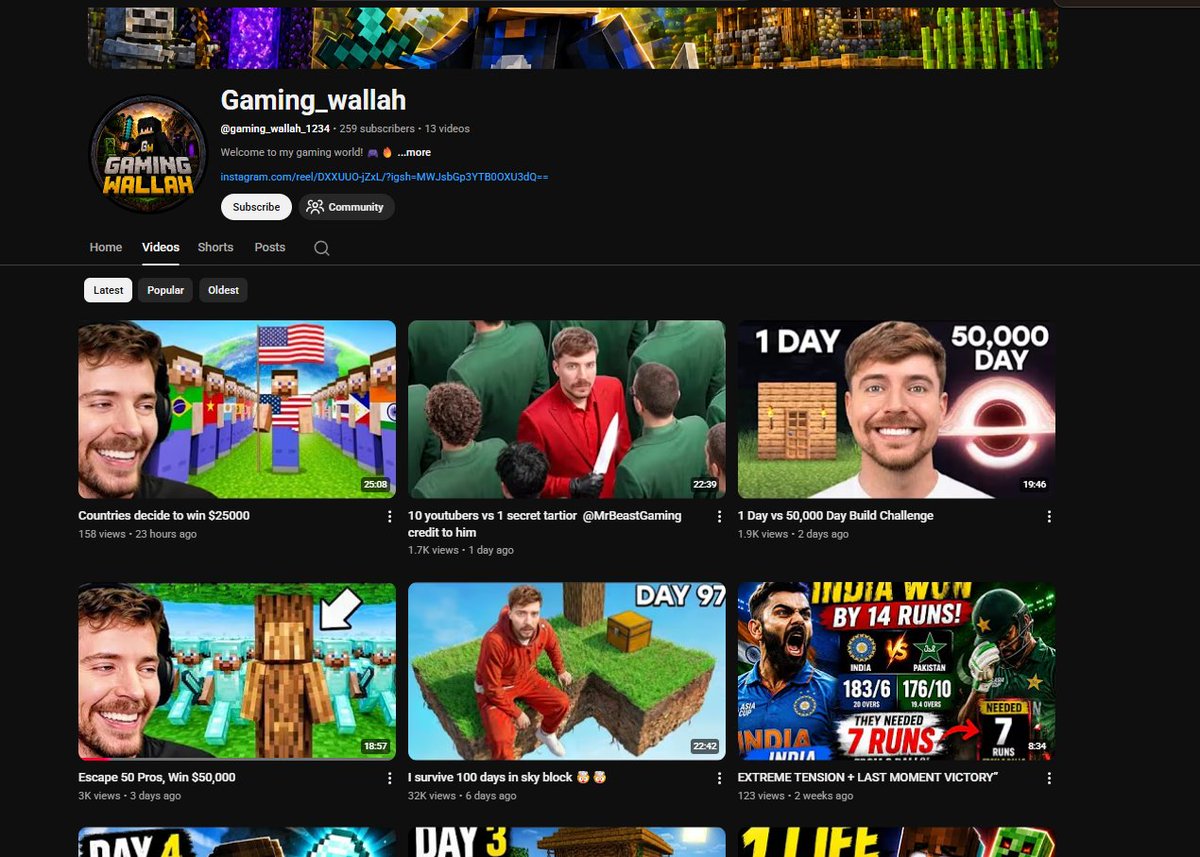Click the Gaming Wallah channel avatar
The image size is (1200, 857).
point(148,154)
